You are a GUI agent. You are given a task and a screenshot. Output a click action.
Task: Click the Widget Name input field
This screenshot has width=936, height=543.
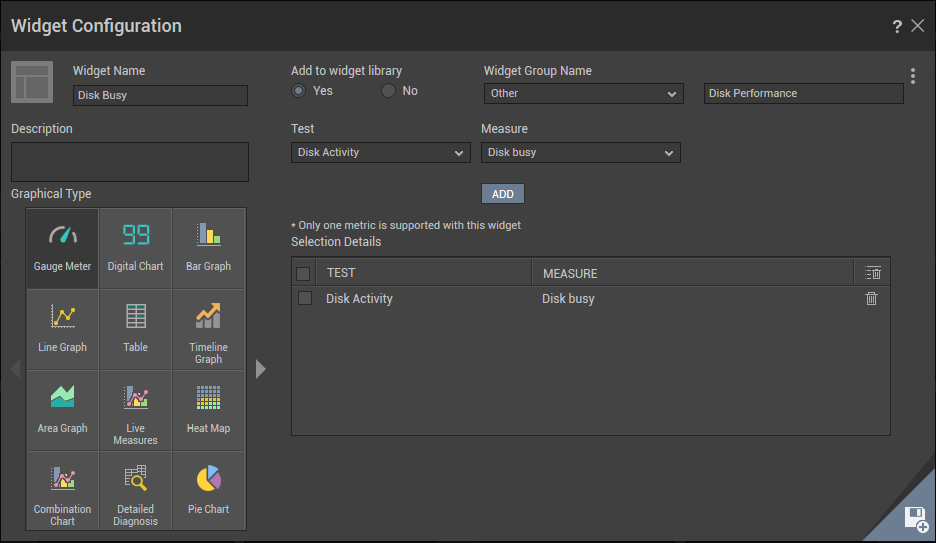coord(160,95)
